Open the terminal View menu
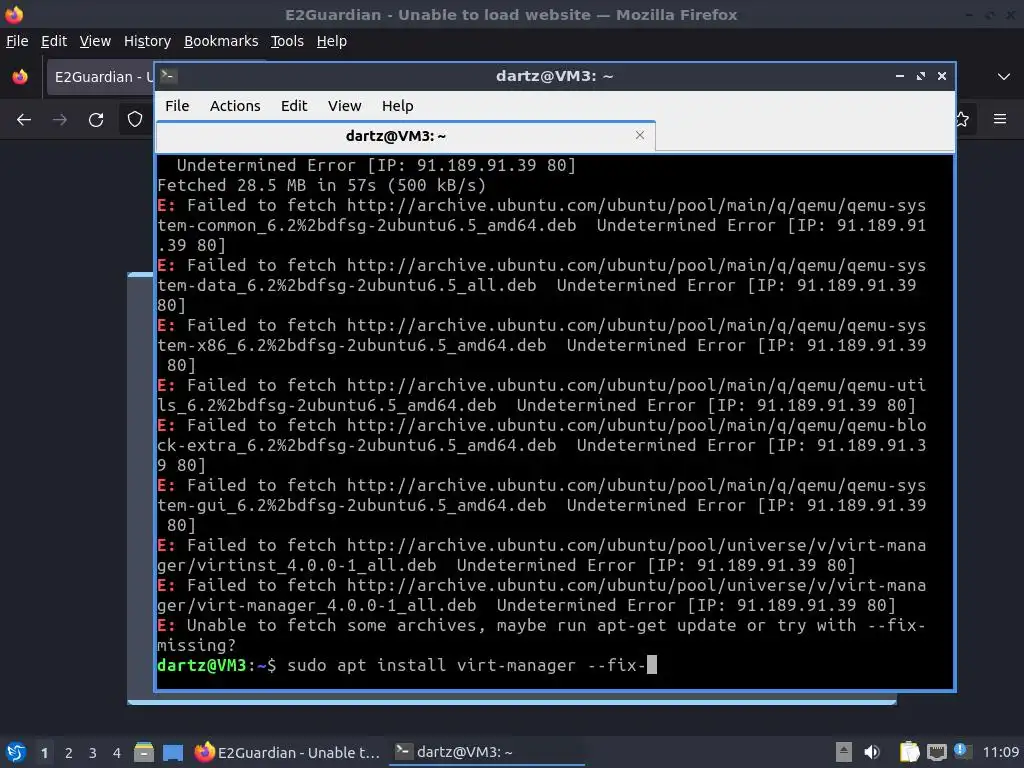The image size is (1024, 768). coord(344,106)
